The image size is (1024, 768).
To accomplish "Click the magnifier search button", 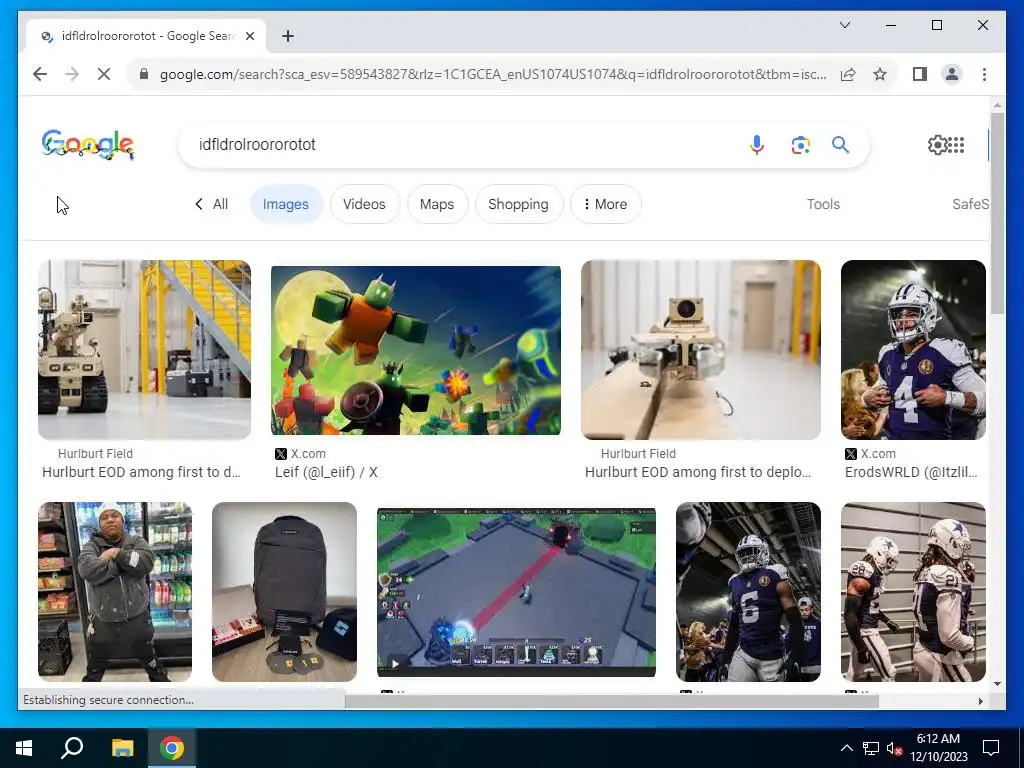I will click(840, 144).
